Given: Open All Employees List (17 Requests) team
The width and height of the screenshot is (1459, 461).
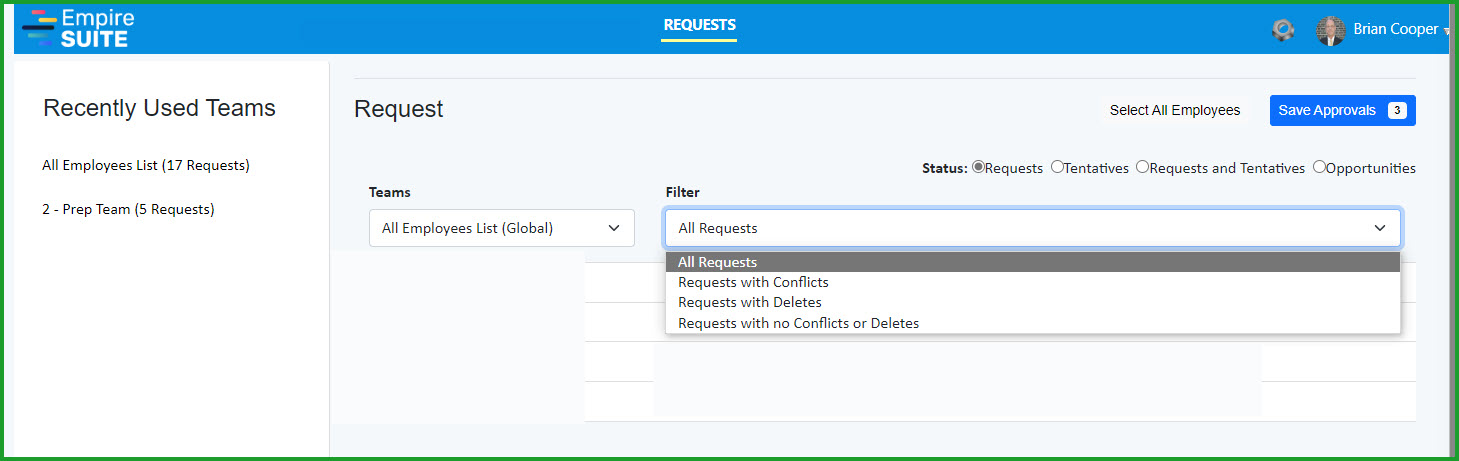Looking at the screenshot, I should pos(146,165).
